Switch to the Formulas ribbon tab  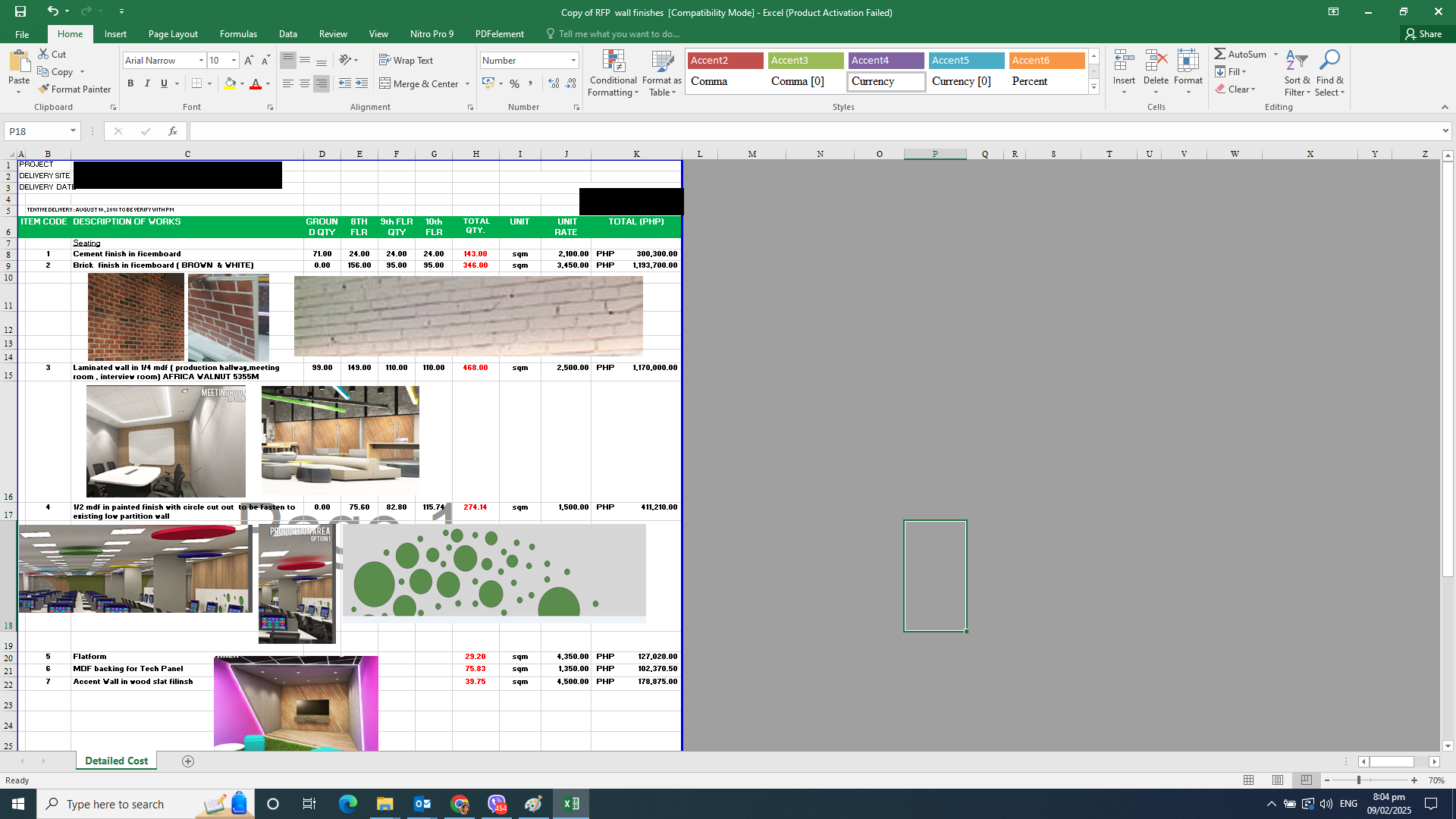pos(238,33)
